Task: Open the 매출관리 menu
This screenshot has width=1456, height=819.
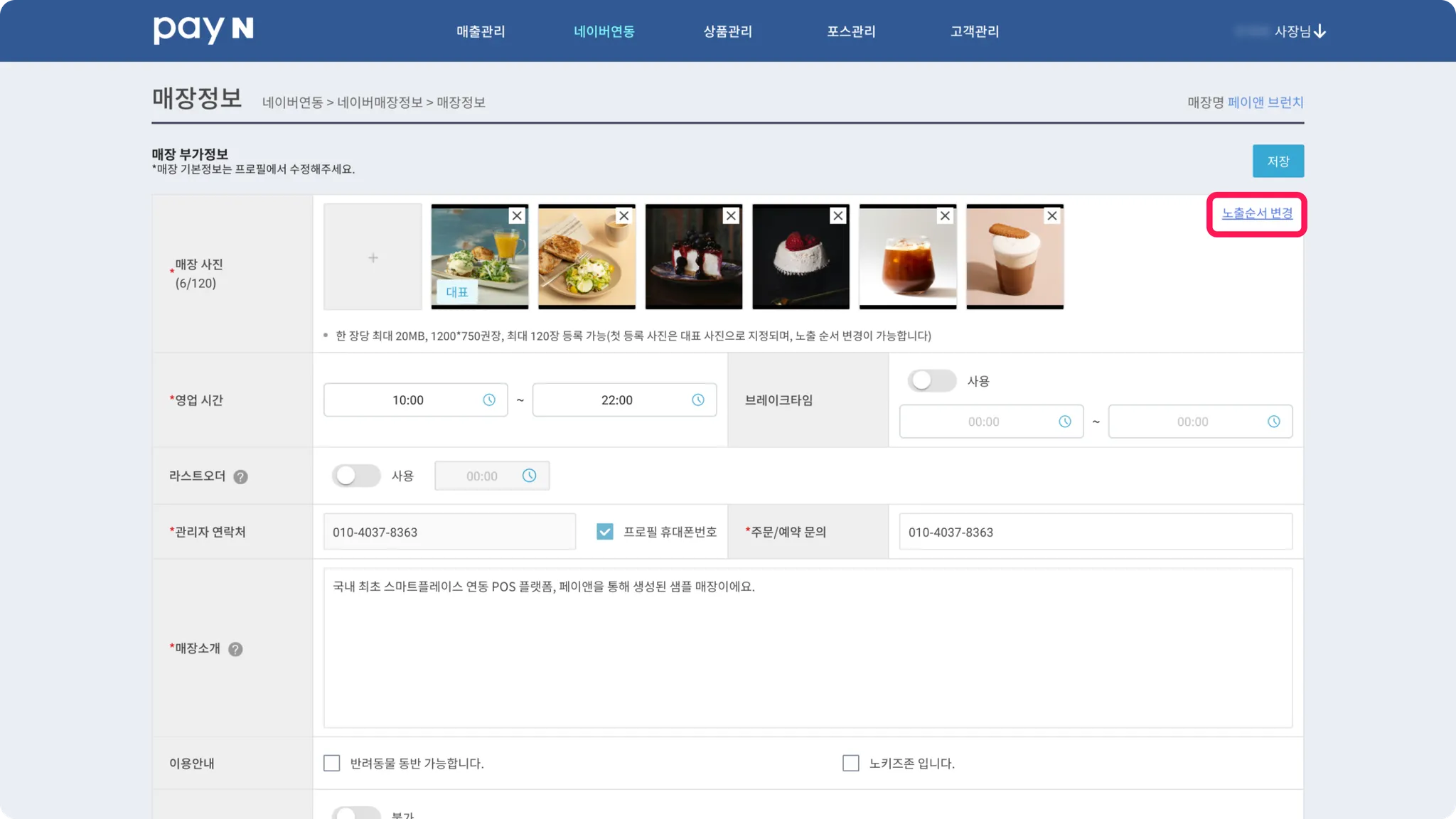Action: (481, 31)
